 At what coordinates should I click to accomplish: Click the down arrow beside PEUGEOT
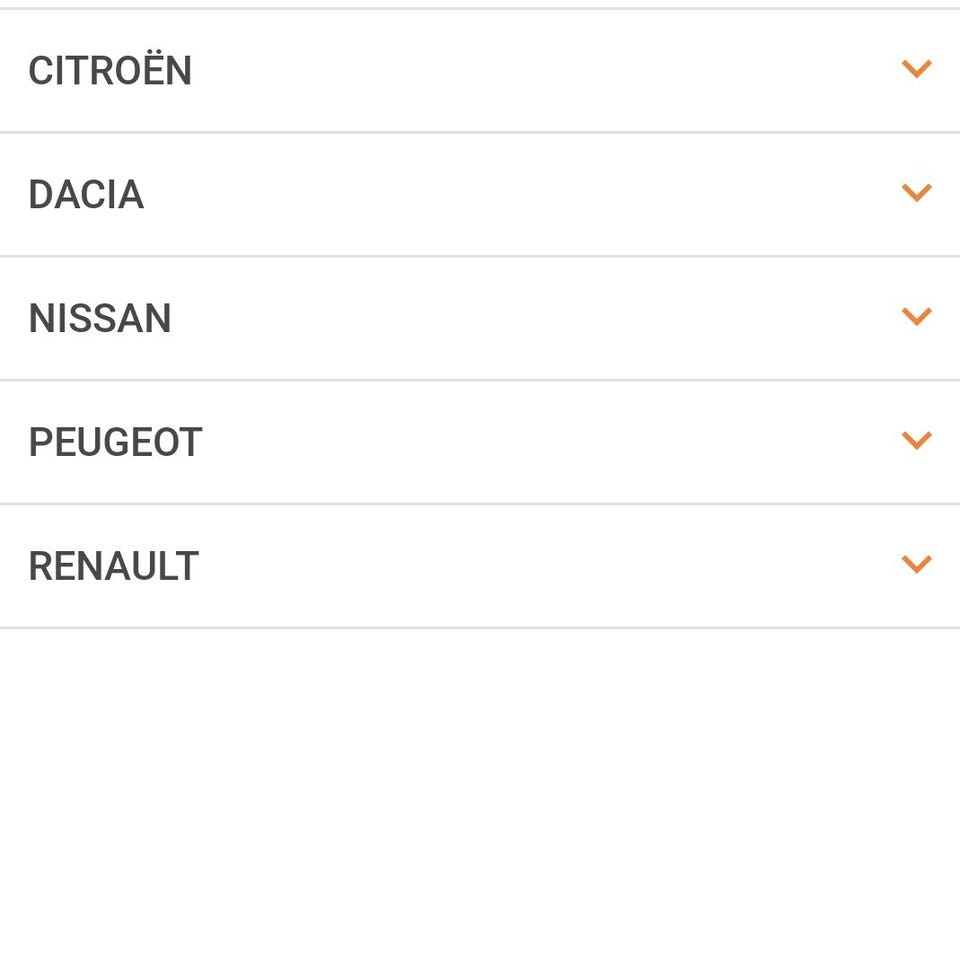916,441
